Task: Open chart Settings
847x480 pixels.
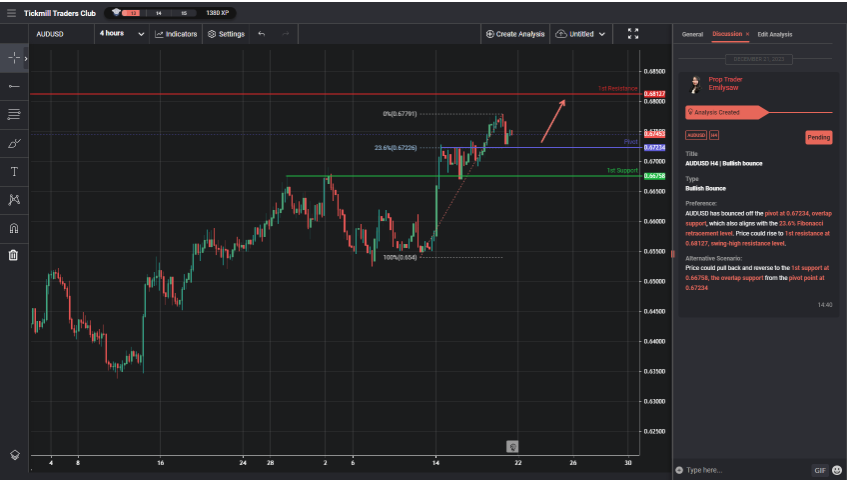Action: click(x=226, y=34)
